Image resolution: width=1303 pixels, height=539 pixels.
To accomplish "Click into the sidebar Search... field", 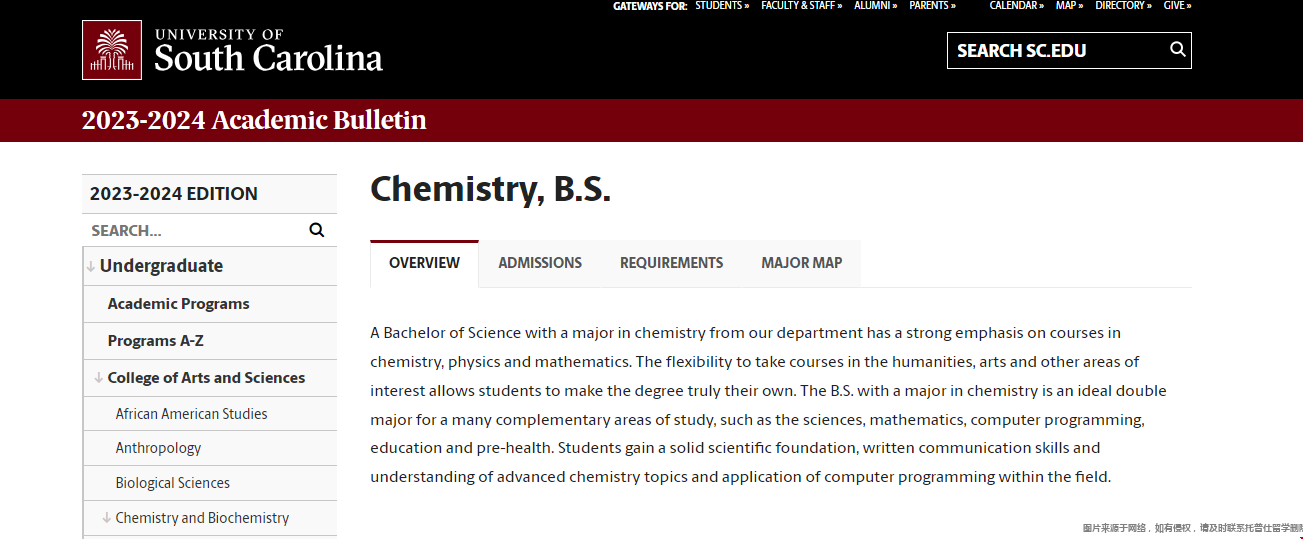I will pos(195,230).
